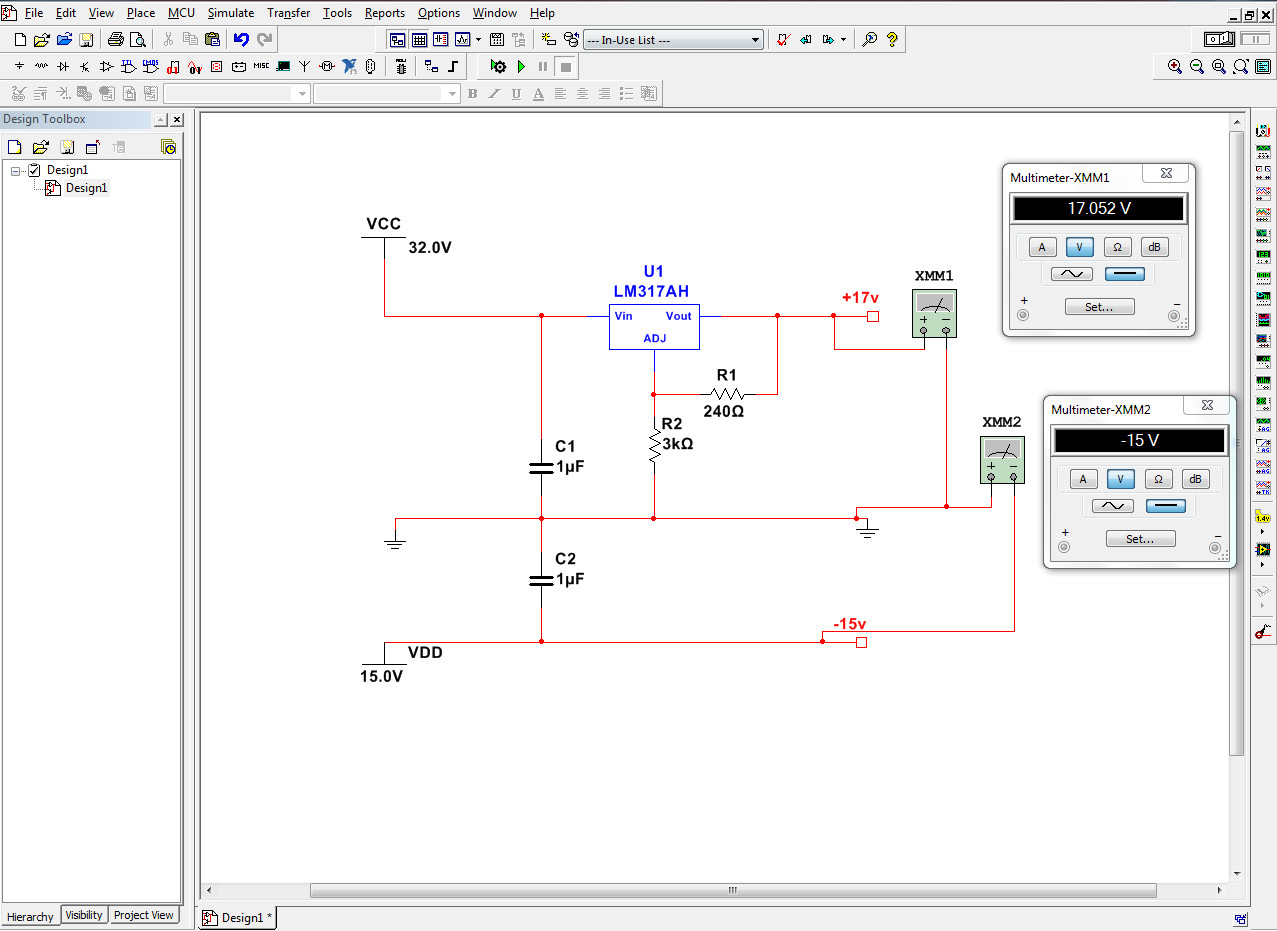Select AC sine-wave mode on Multimeter-XMM1
This screenshot has width=1277, height=931.
coord(1071,274)
